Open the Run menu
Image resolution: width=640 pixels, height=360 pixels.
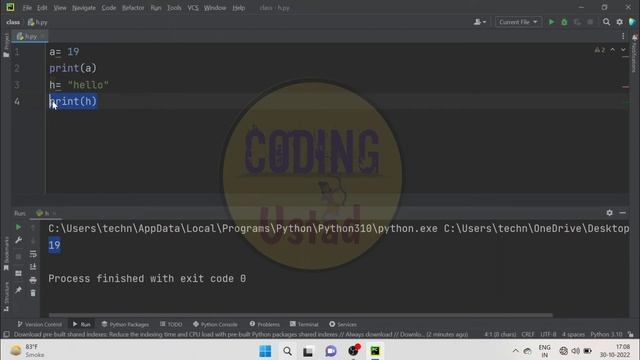pos(156,8)
